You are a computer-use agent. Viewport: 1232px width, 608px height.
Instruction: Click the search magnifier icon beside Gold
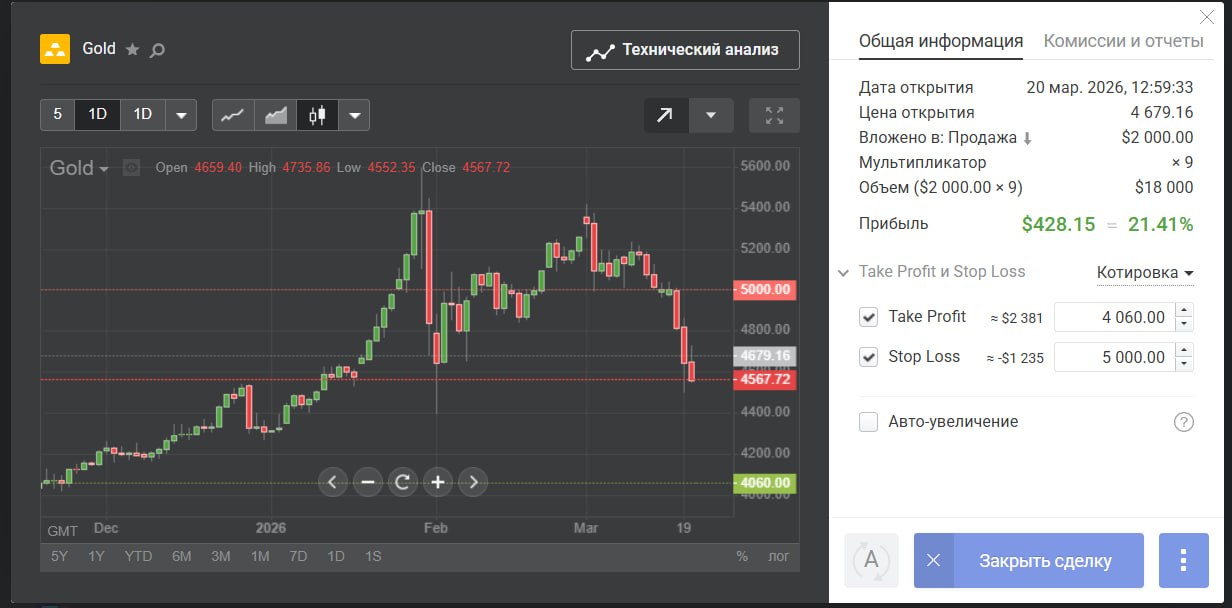tap(157, 49)
